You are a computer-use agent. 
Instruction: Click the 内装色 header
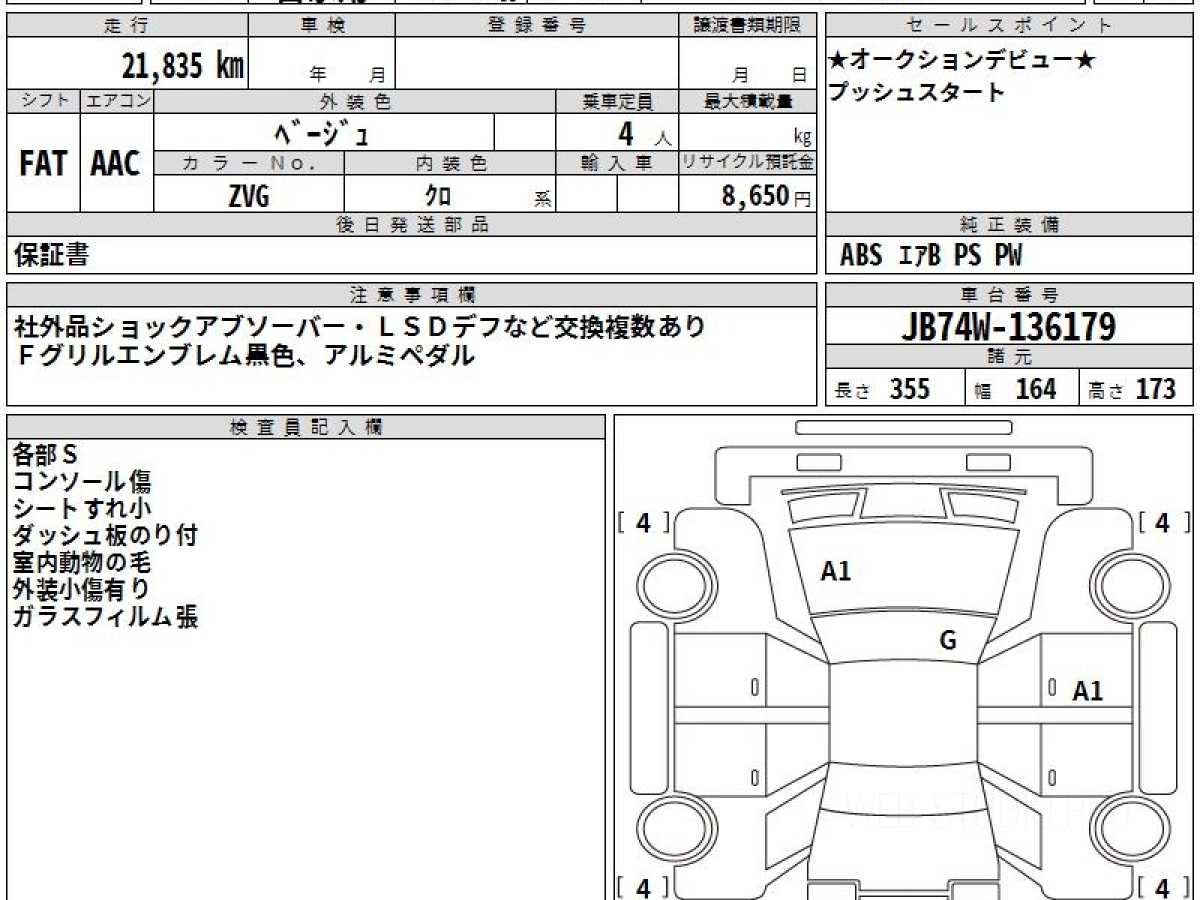pos(450,163)
